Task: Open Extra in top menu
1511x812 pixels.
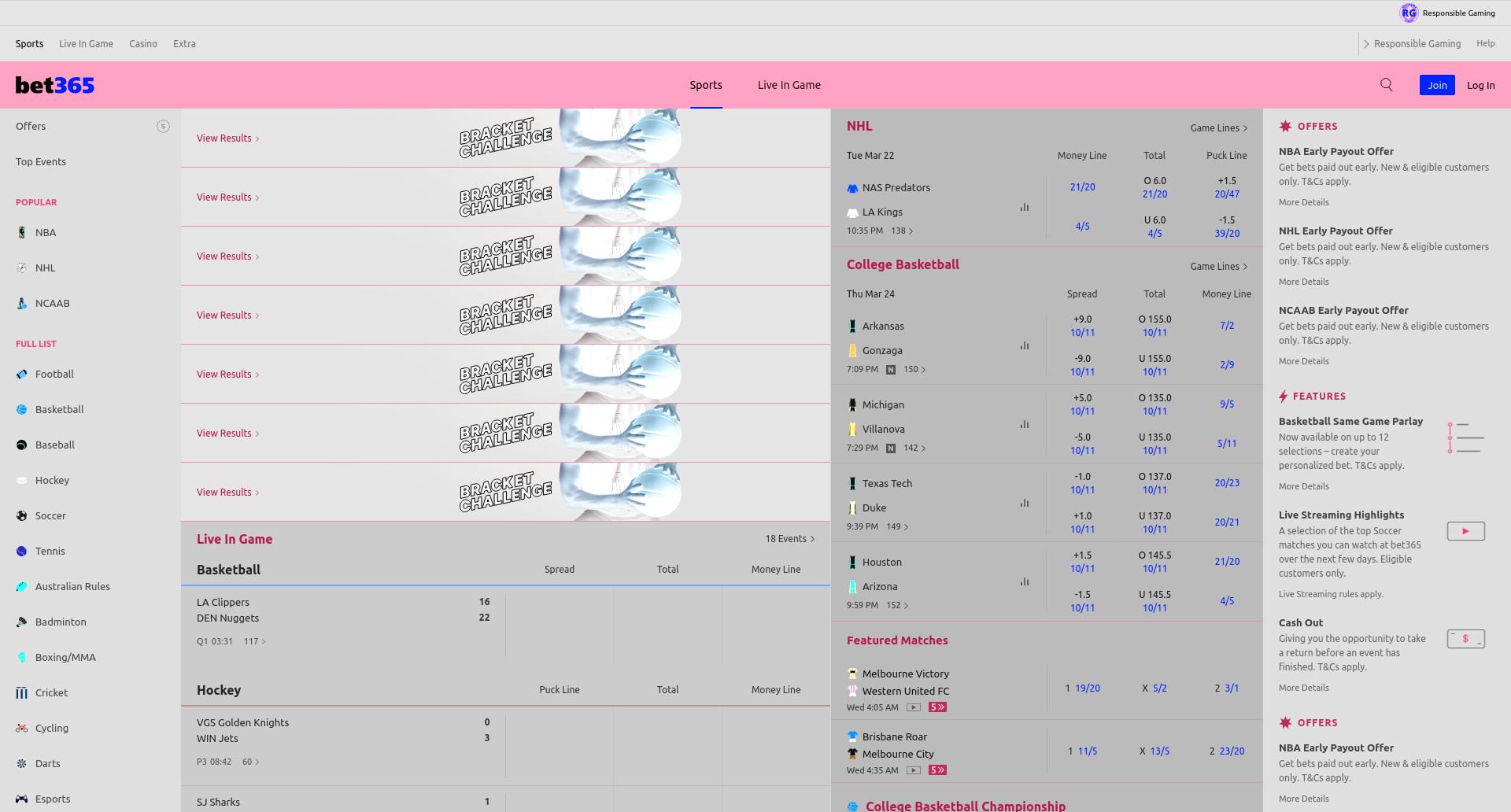Action: pyautogui.click(x=184, y=44)
